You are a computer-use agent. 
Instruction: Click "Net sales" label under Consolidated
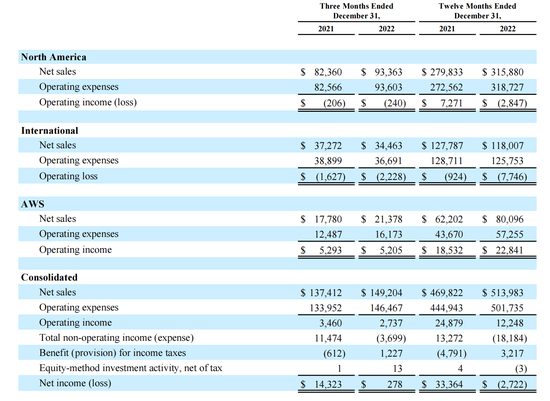[x=58, y=292]
